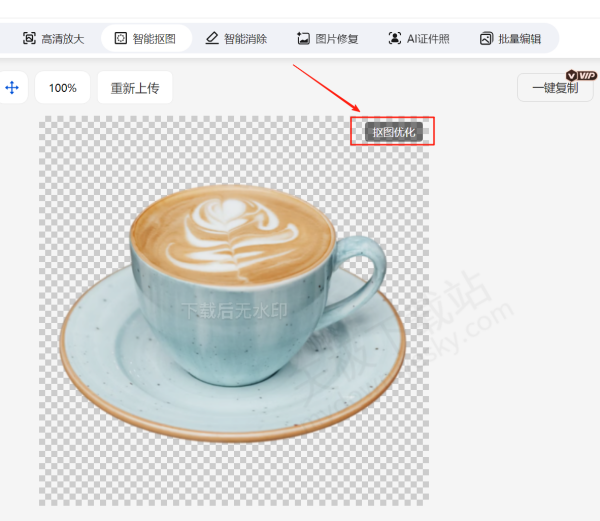Click the 智能抠图 cutout icon
This screenshot has width=600, height=521.
click(x=121, y=39)
